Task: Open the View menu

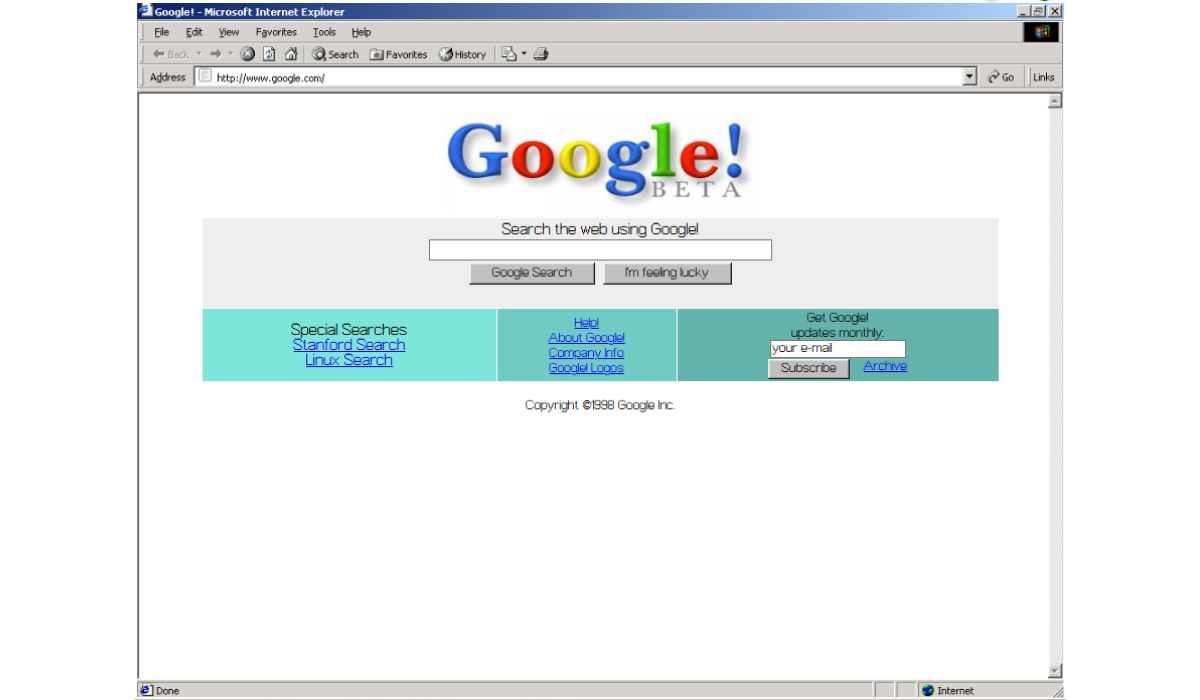Action: (227, 32)
